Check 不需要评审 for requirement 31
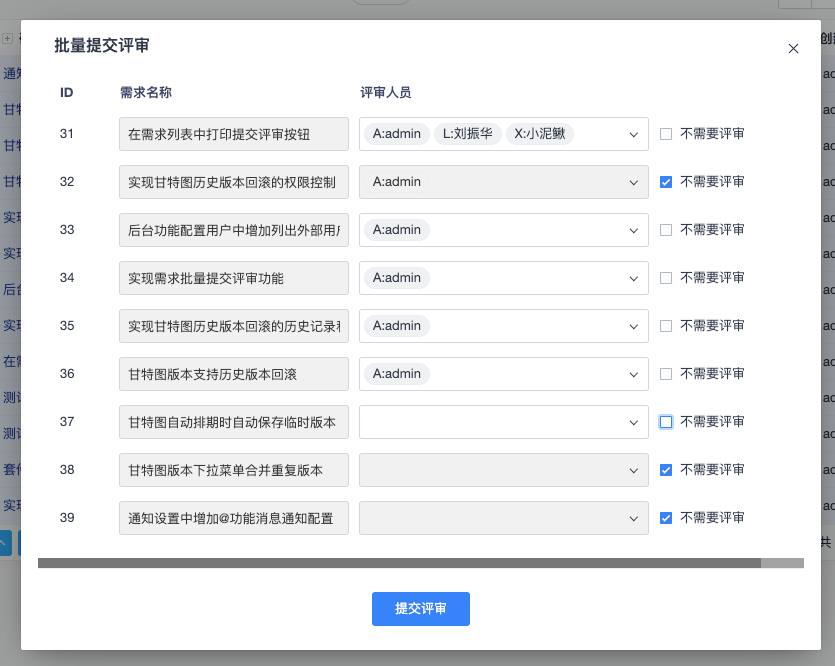Image resolution: width=835 pixels, height=666 pixels. (666, 134)
